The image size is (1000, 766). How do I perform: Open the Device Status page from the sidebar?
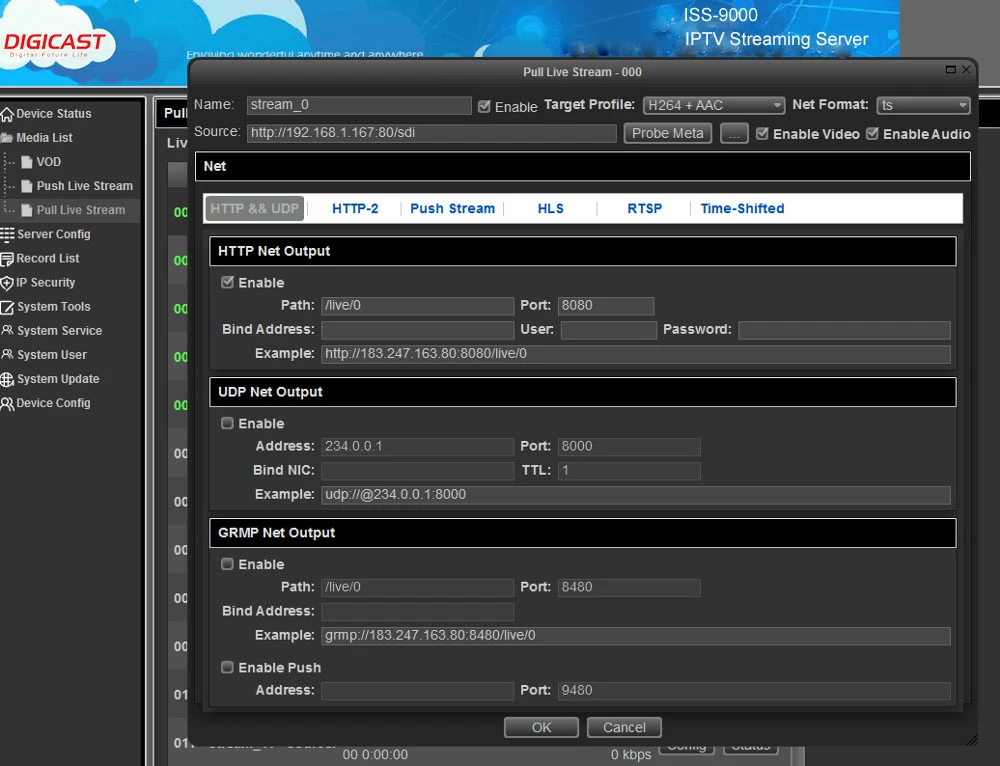tap(52, 113)
